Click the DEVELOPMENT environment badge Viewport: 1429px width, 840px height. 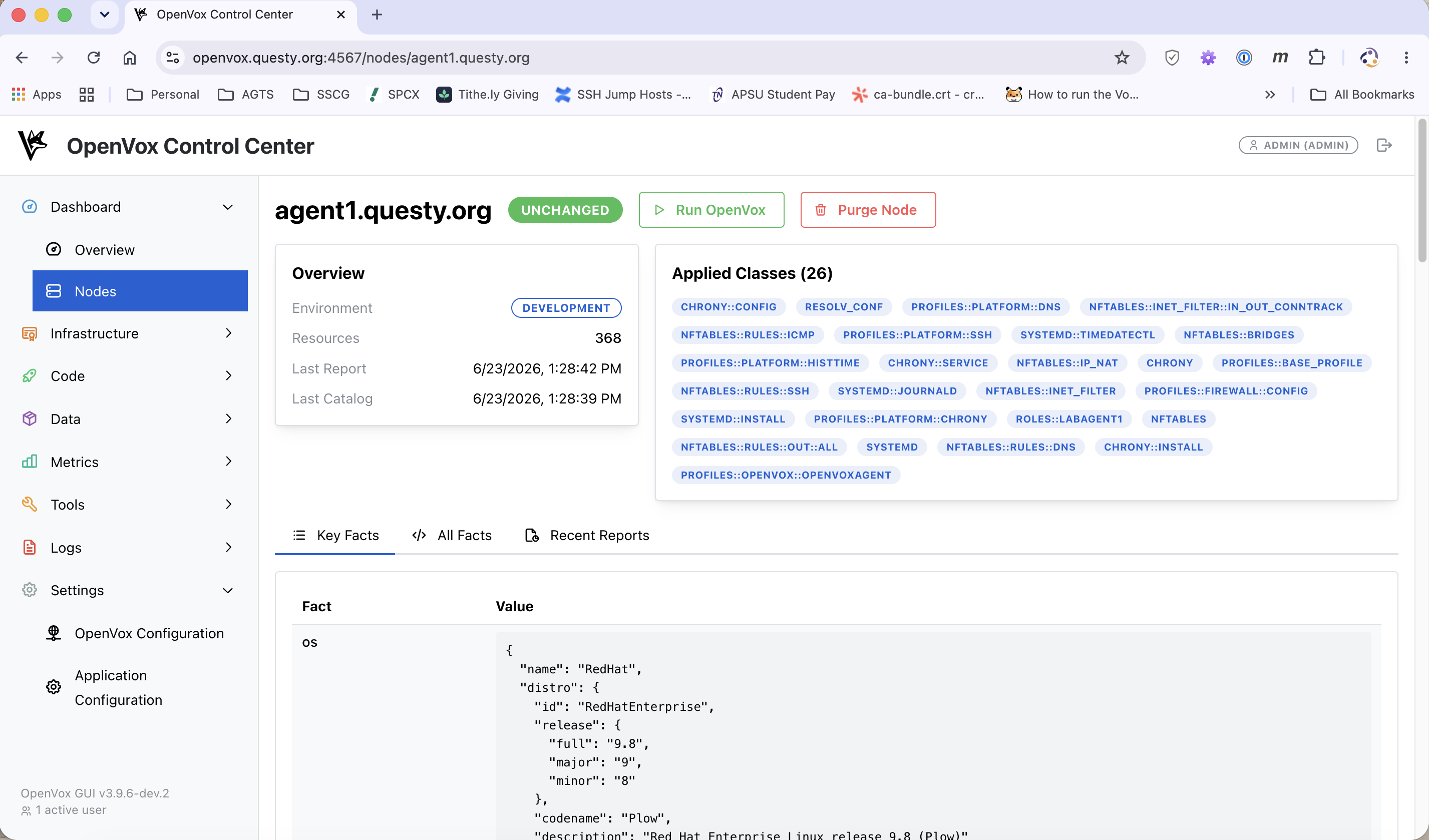pos(566,308)
